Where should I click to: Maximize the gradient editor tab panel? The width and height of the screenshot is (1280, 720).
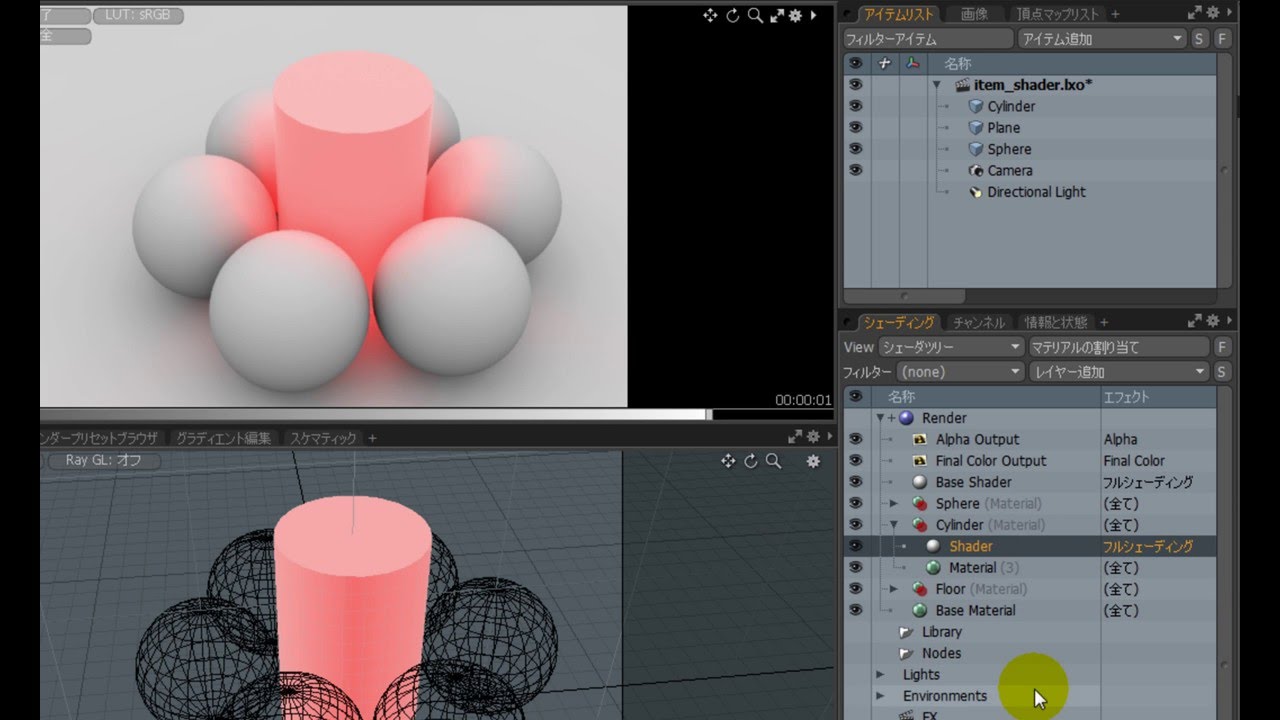click(795, 437)
